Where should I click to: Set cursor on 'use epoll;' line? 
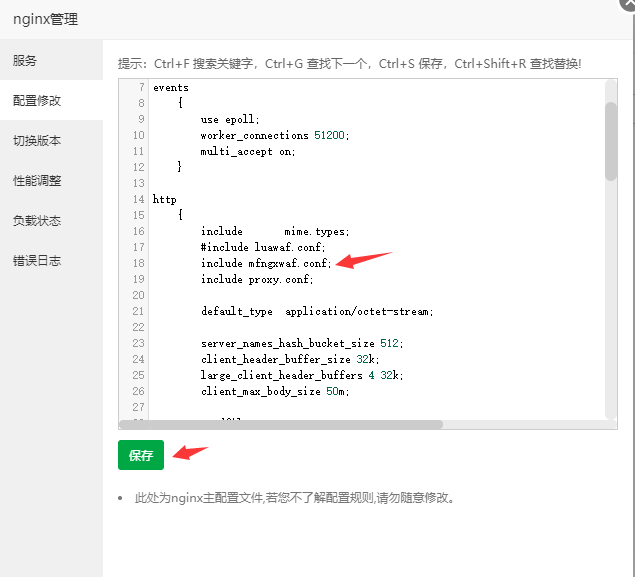click(230, 119)
